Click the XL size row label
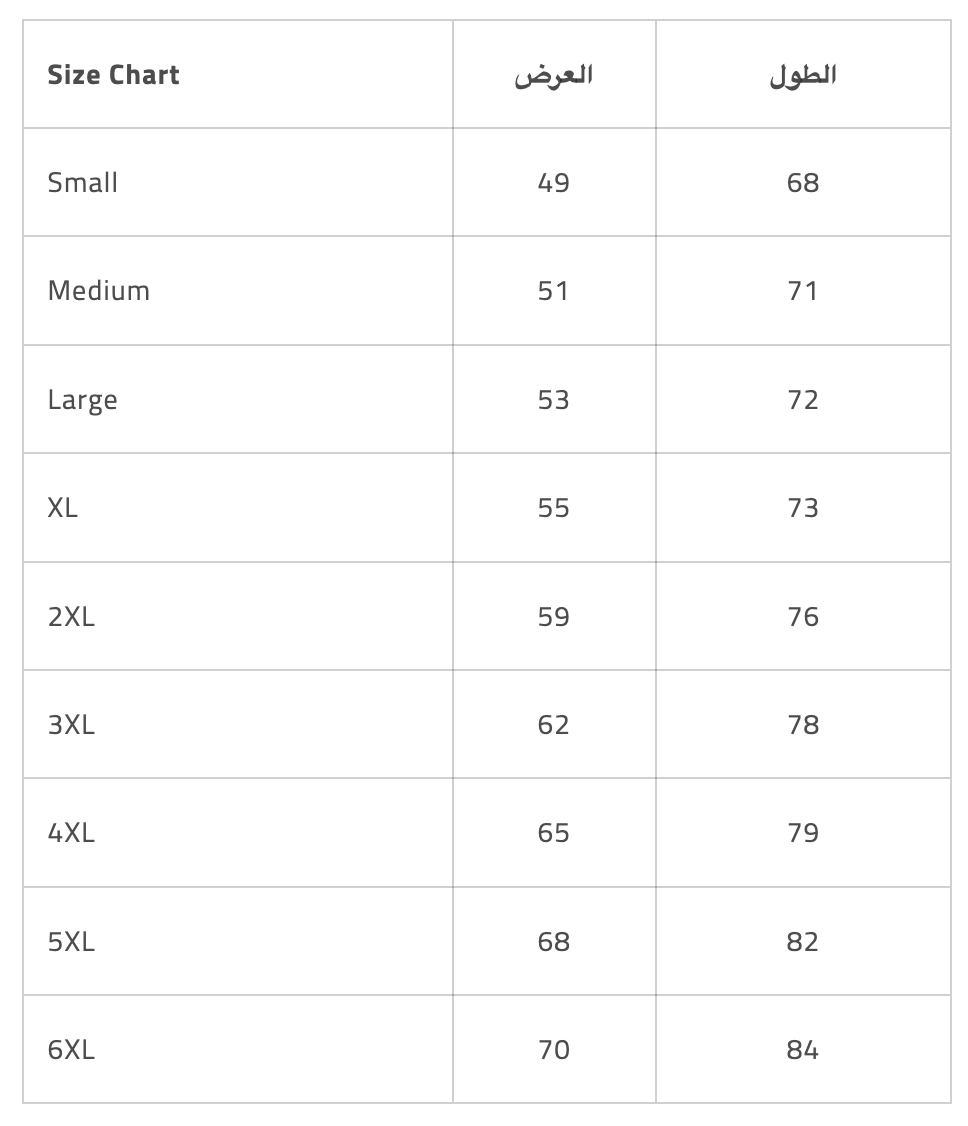Image resolution: width=968 pixels, height=1126 pixels. pyautogui.click(x=62, y=508)
